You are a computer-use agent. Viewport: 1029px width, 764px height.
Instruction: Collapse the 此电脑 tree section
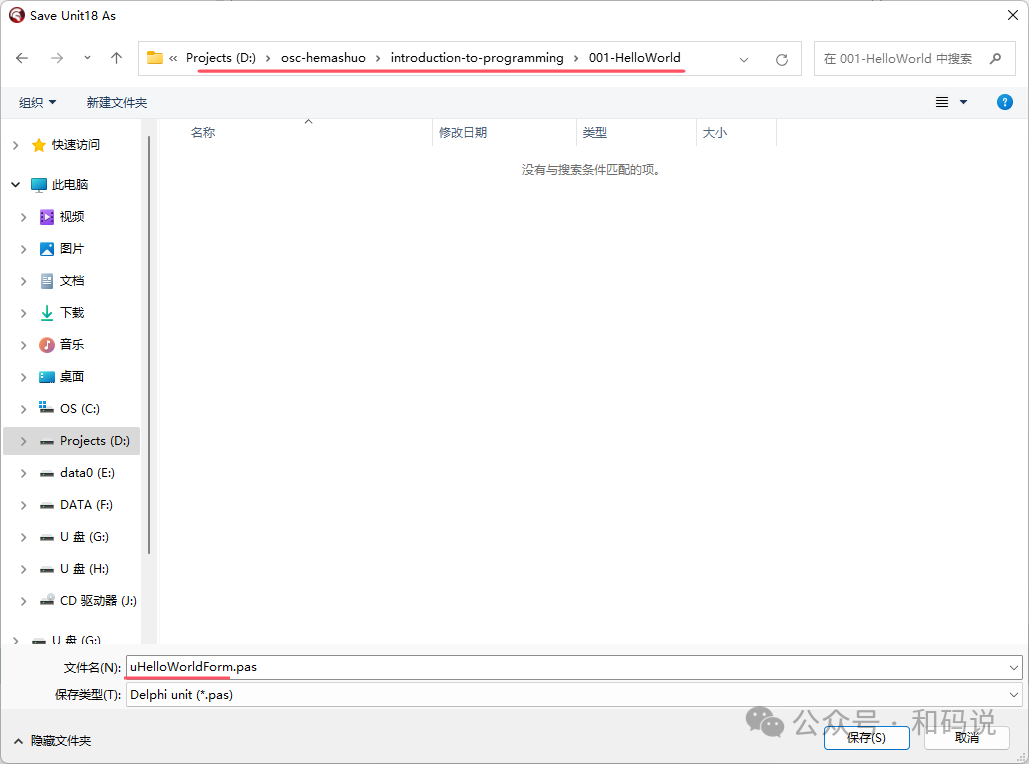coord(14,184)
